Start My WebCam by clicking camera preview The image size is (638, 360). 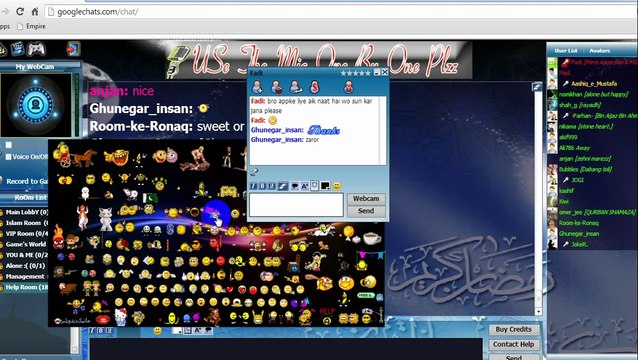click(35, 105)
